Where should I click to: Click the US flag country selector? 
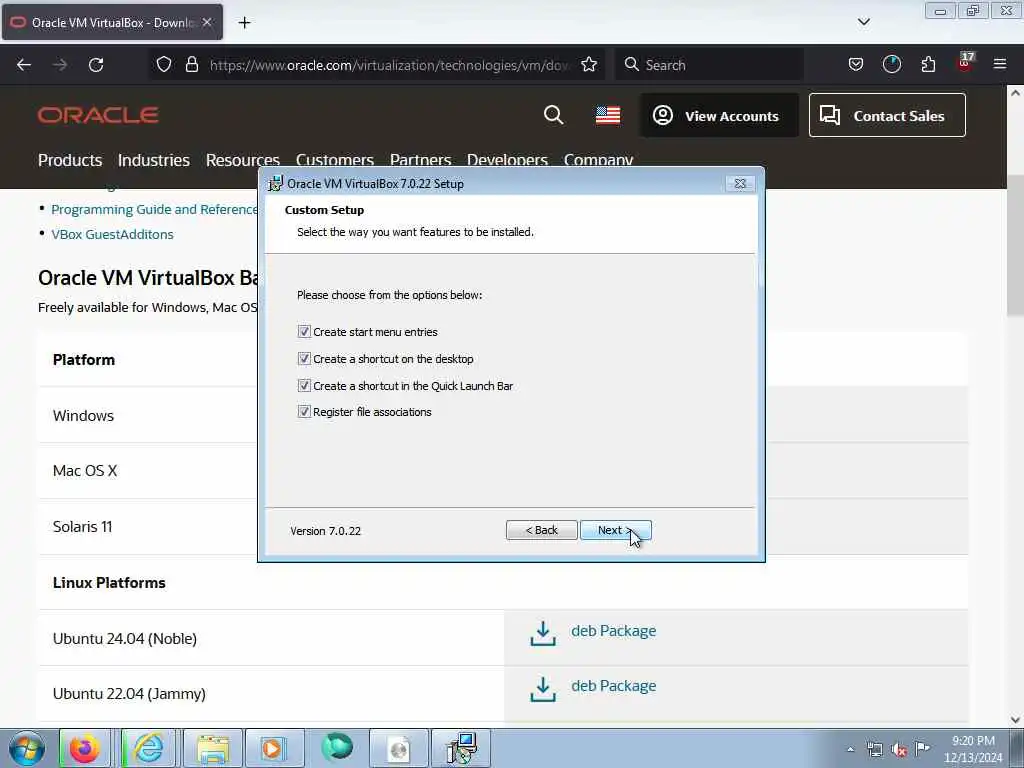point(608,116)
